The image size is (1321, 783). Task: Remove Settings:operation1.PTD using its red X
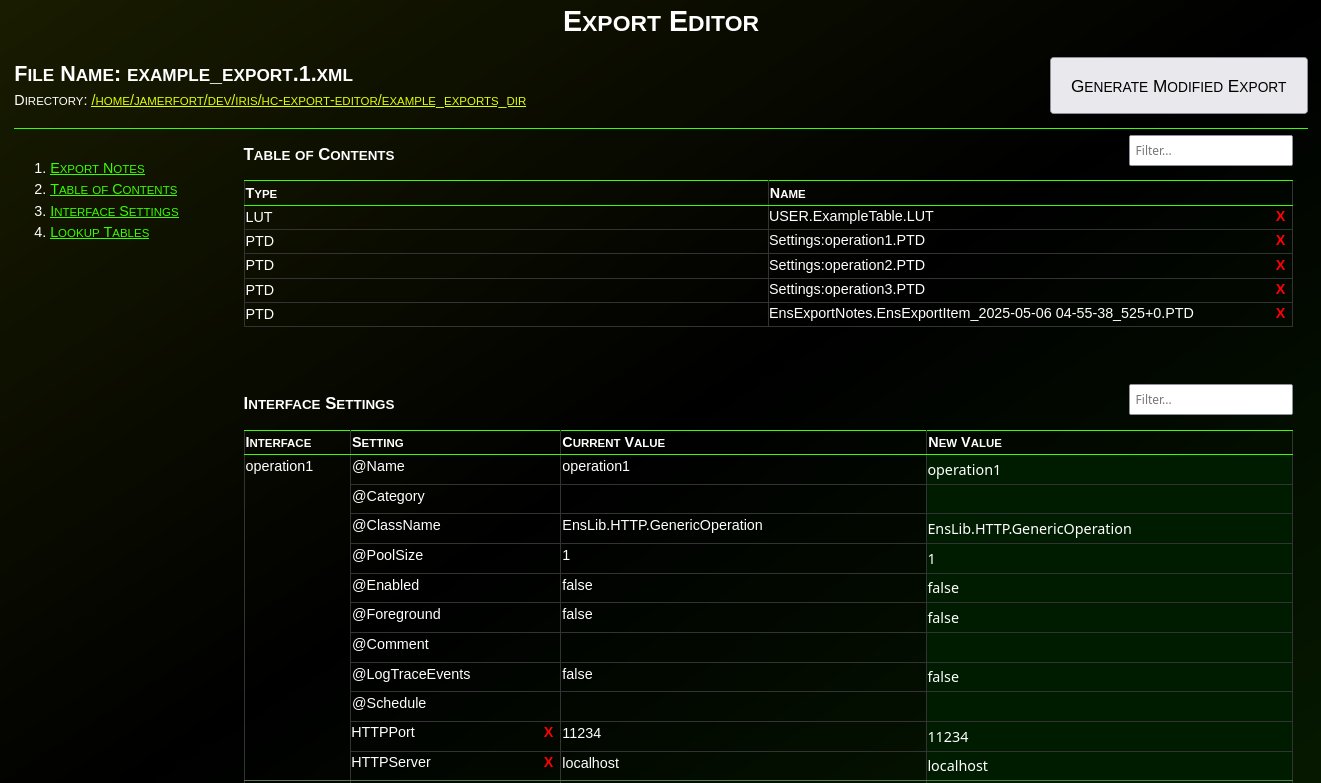(1280, 240)
